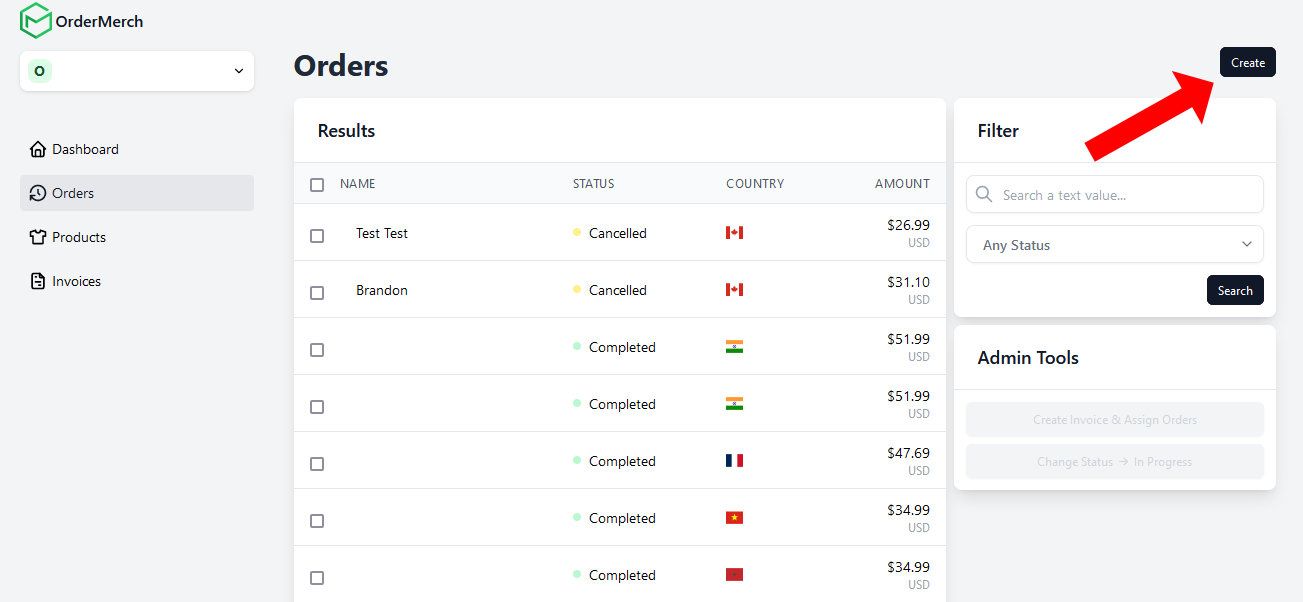Focus the text value search field

coord(1125,195)
